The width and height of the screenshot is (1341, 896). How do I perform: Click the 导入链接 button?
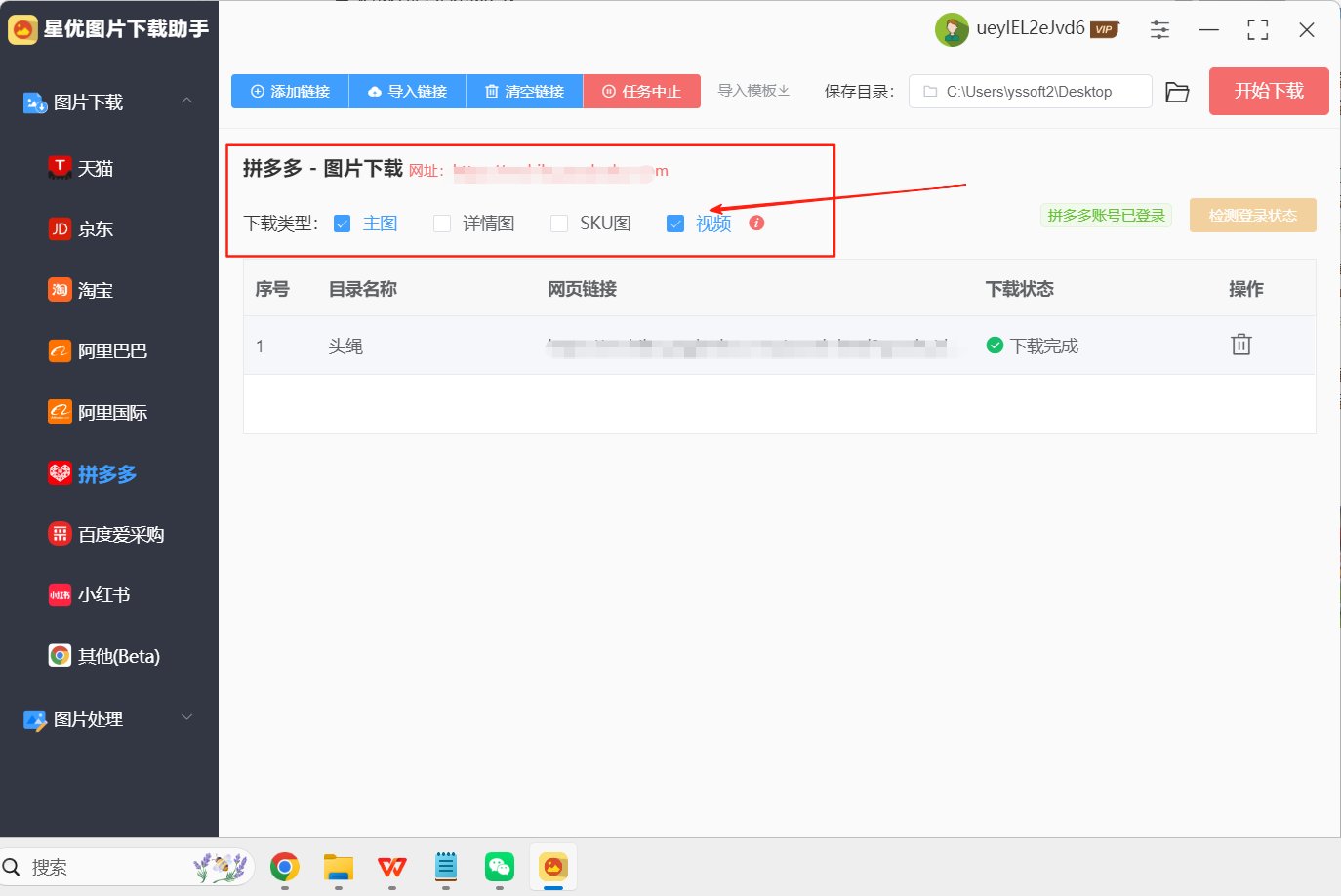407,91
